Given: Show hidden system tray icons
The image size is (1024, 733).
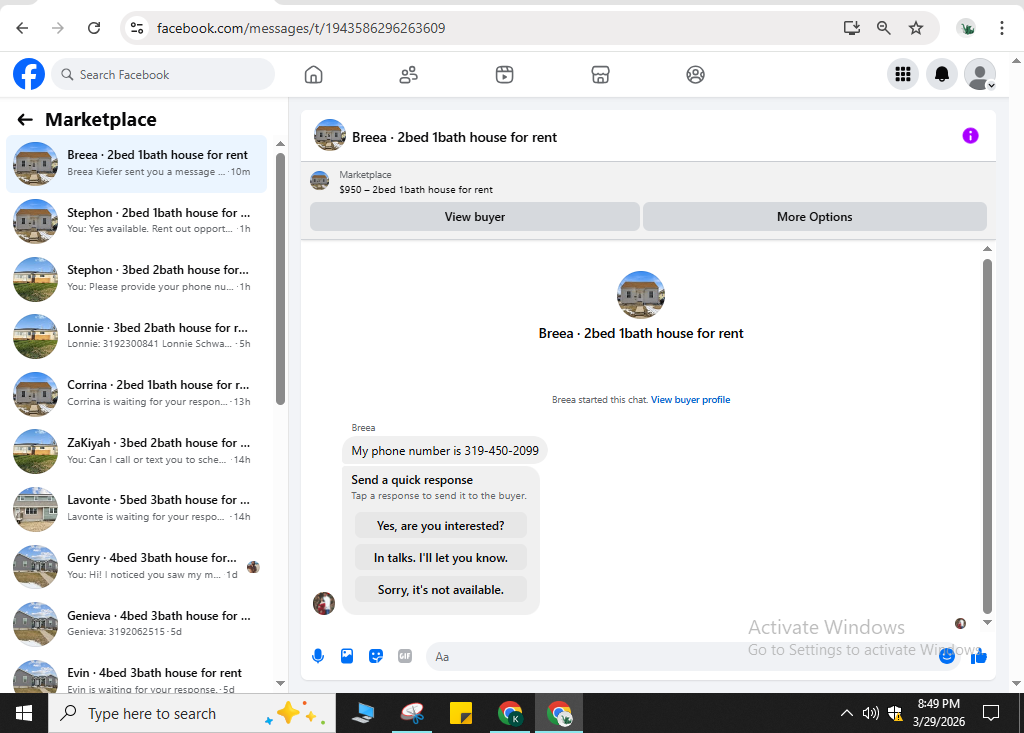Looking at the screenshot, I should [x=846, y=713].
